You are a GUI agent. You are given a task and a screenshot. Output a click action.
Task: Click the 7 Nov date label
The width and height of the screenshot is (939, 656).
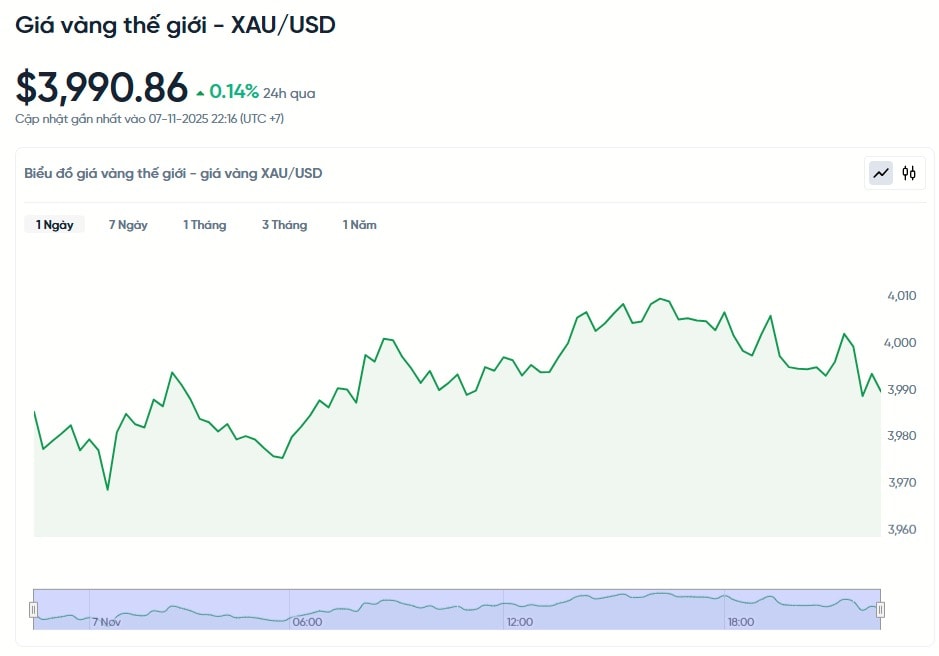coord(106,622)
